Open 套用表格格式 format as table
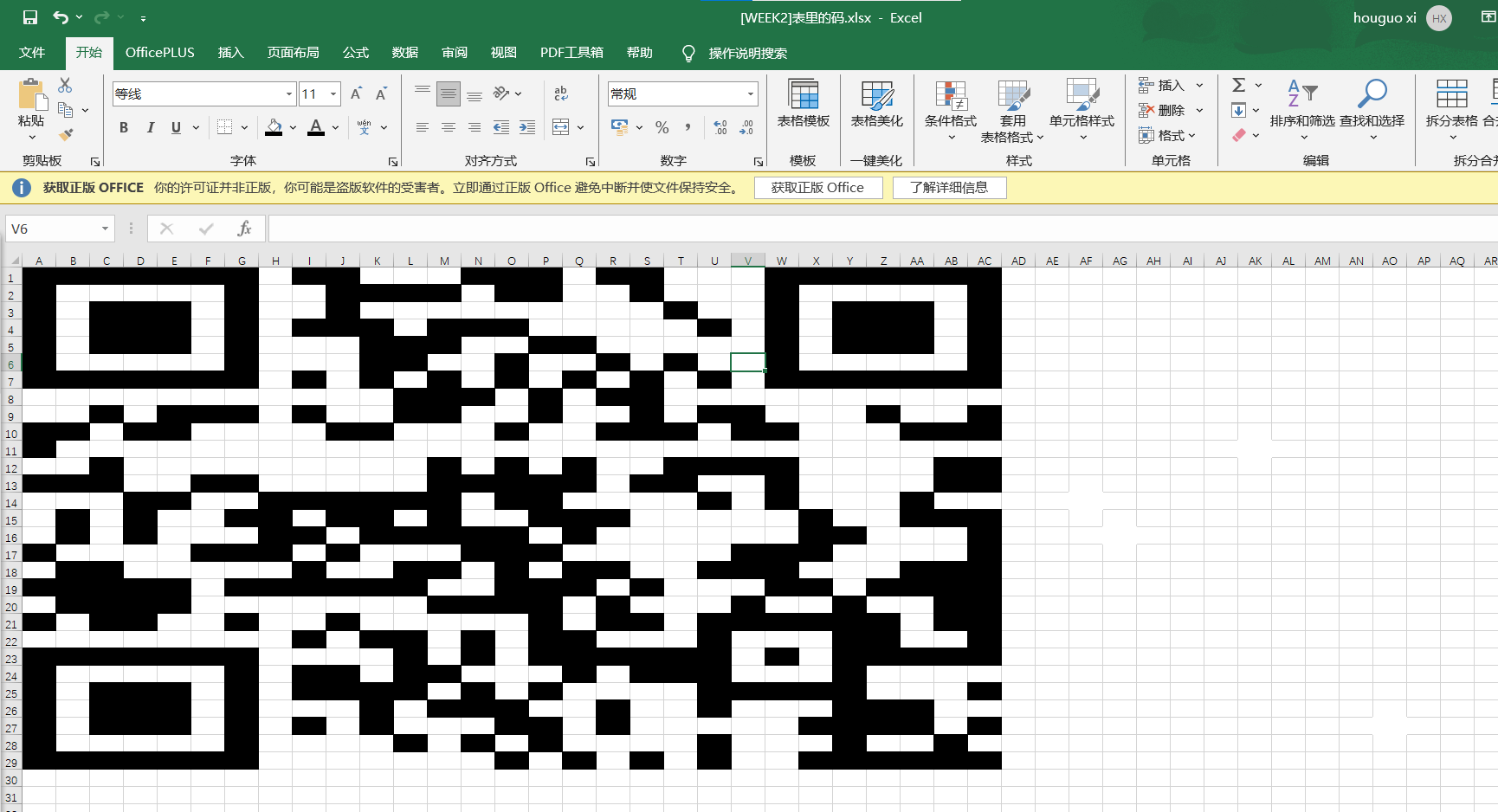The height and width of the screenshot is (812, 1498). click(1012, 111)
